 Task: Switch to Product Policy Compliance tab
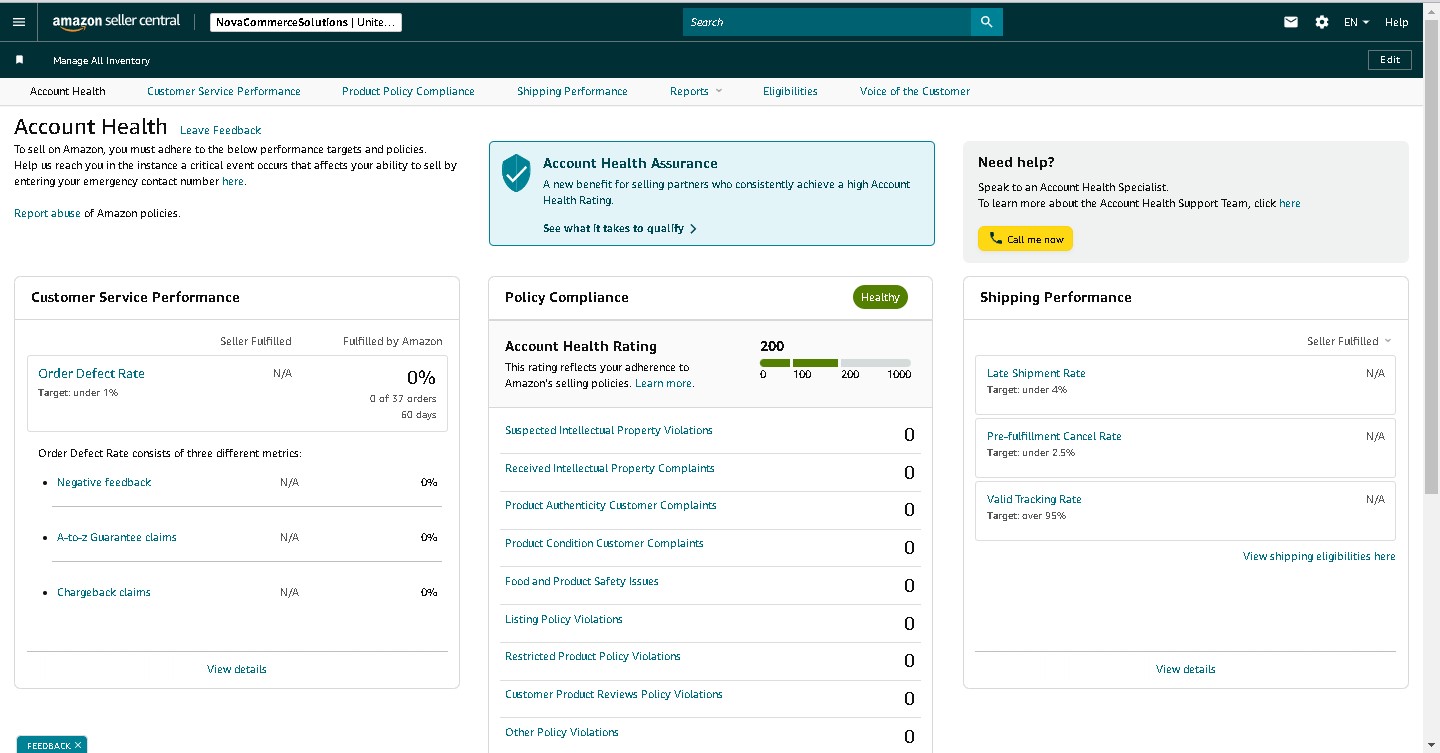point(408,91)
